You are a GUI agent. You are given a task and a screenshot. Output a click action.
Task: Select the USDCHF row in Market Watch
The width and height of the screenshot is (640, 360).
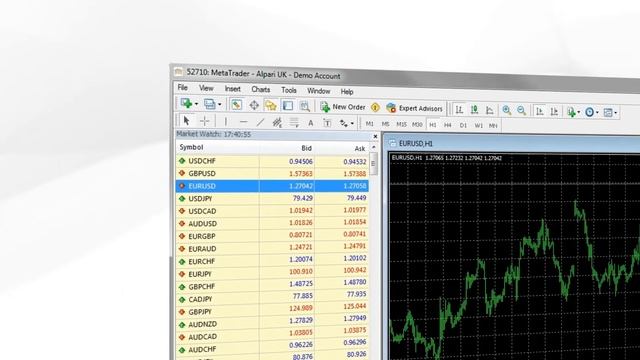click(272, 161)
